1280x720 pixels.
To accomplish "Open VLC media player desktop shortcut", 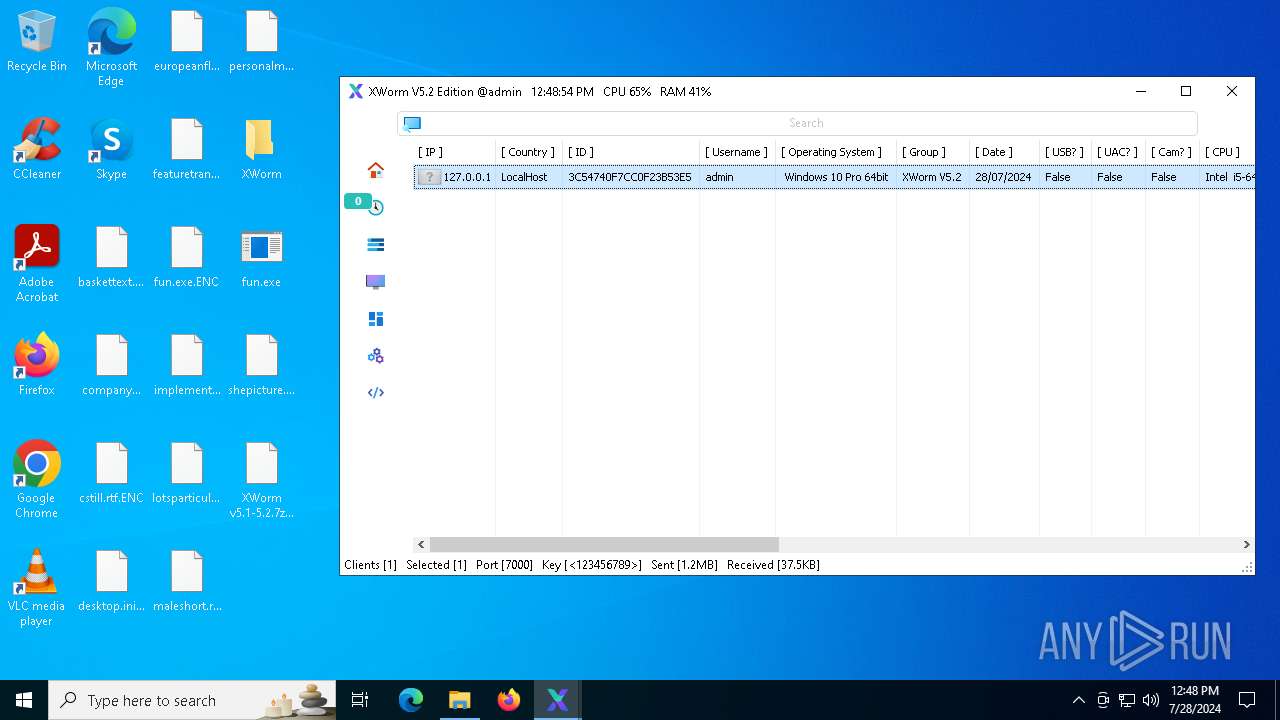I will [x=37, y=588].
